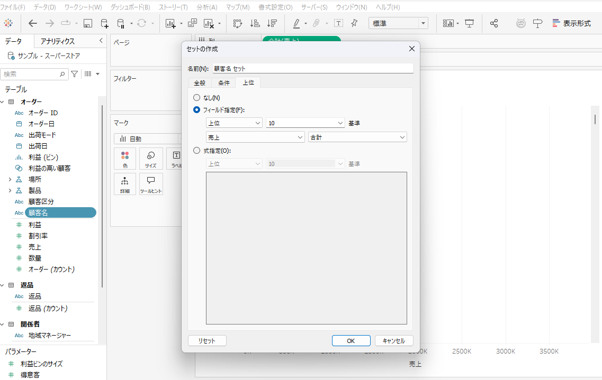Switch to the 条件 tab

[x=224, y=83]
